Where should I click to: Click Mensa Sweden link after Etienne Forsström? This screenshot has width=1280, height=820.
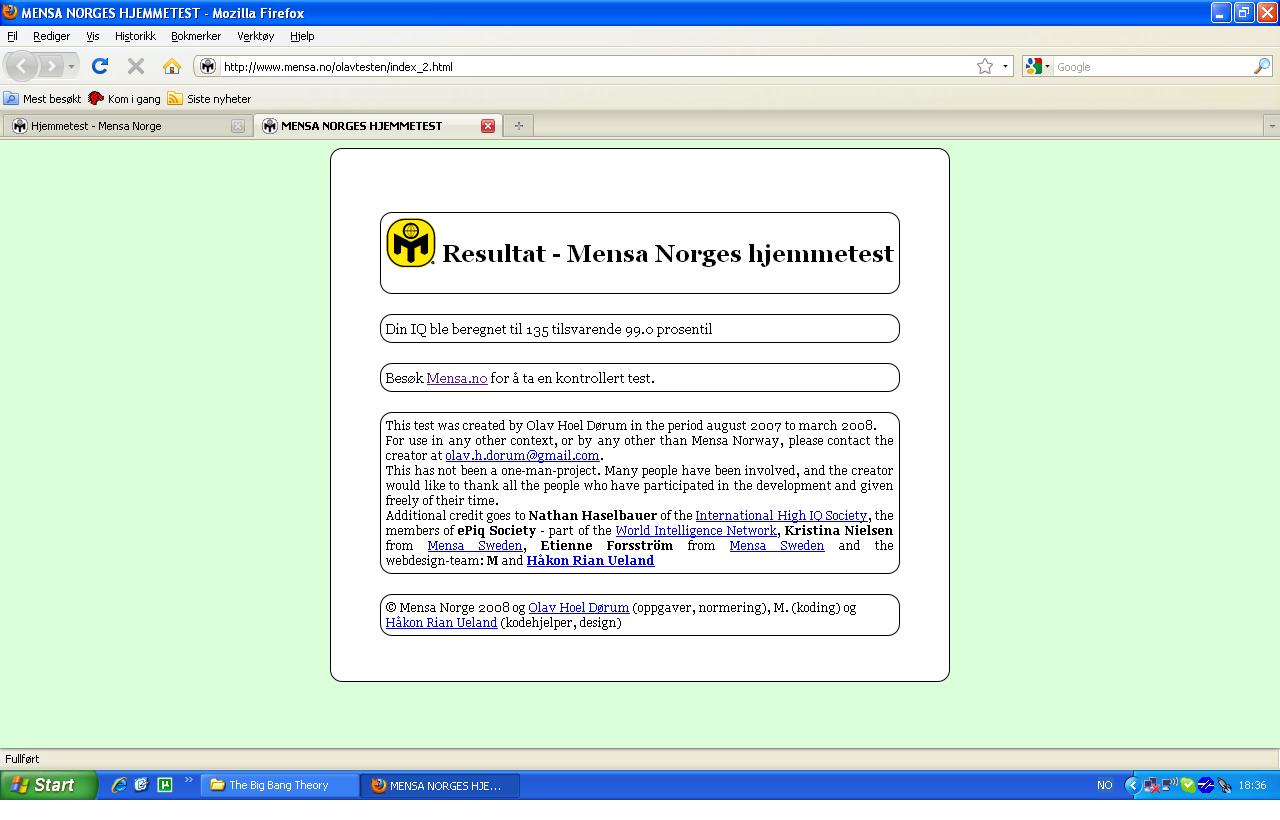pos(777,545)
